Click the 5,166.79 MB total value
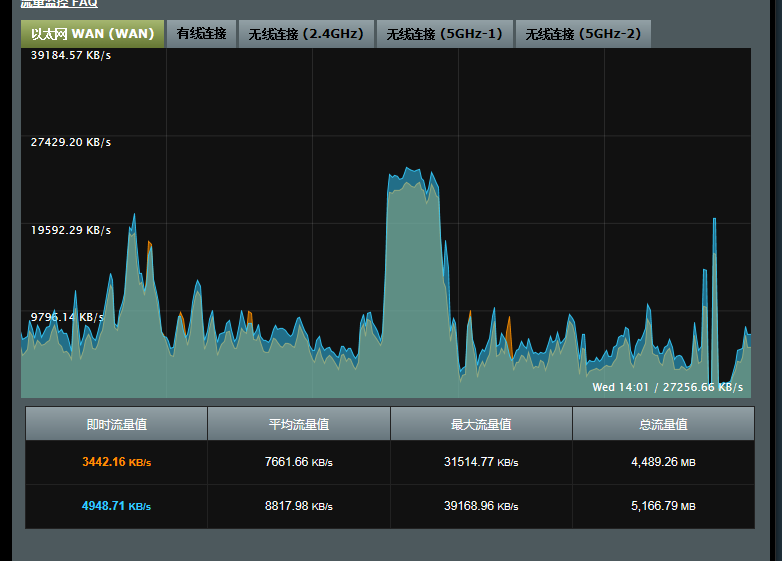The width and height of the screenshot is (782, 561). point(663,506)
